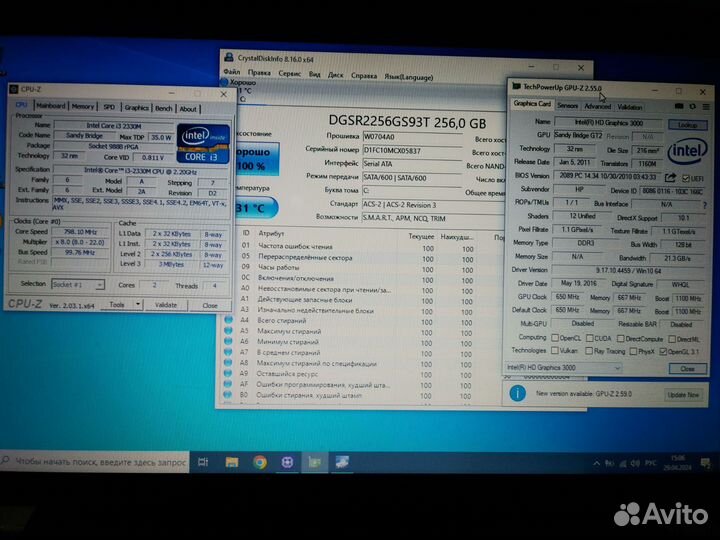The image size is (720, 540).
Task: Open the Справка menu in CrystalDiskInfo
Action: click(x=364, y=75)
